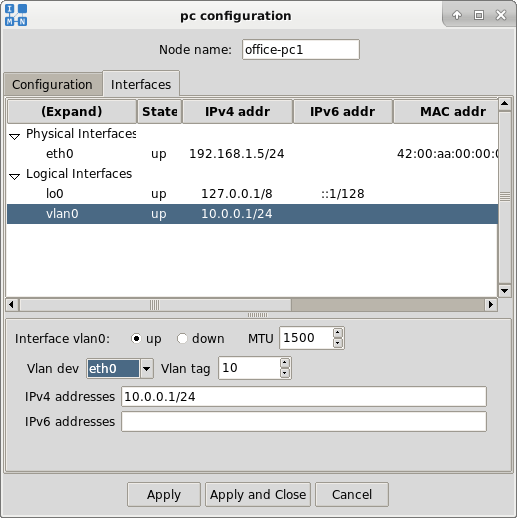Click the pane splitter grip handle
The image size is (517, 518).
pos(257,315)
